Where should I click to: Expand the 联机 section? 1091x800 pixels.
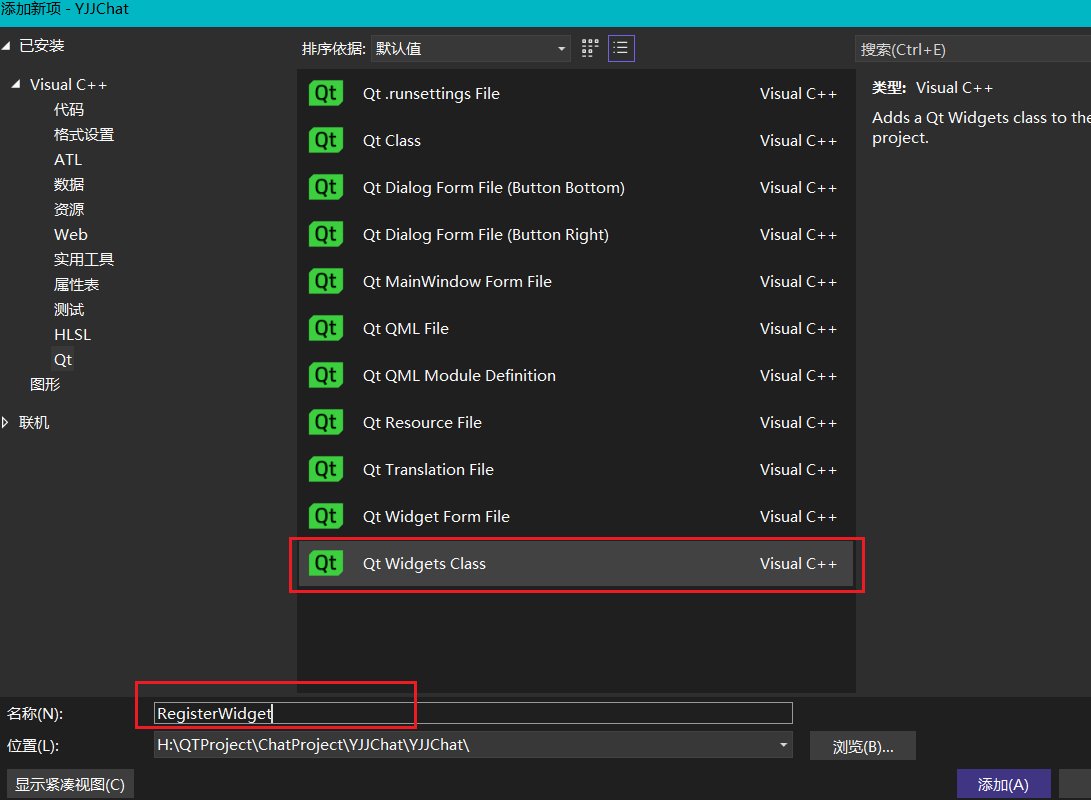[x=6, y=422]
